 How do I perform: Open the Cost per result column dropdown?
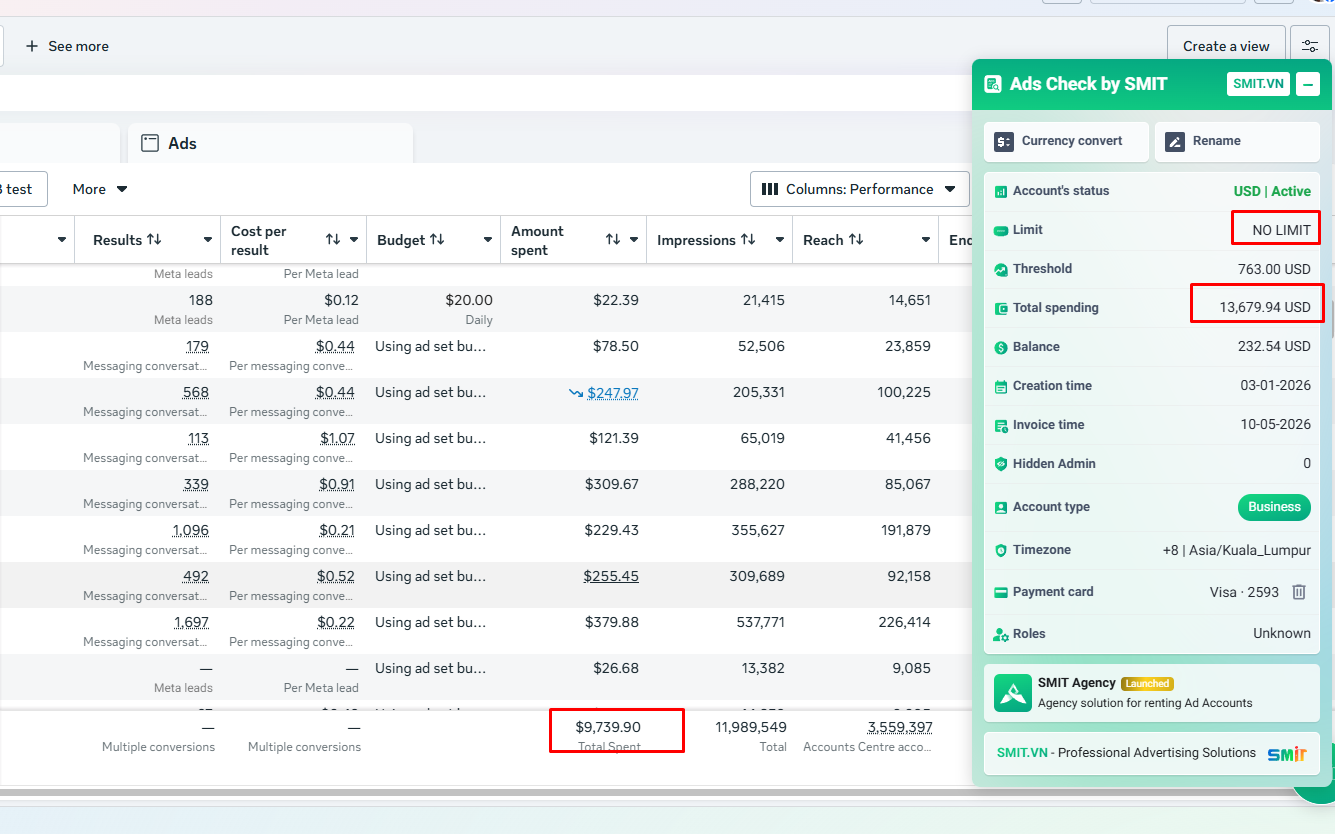pyautogui.click(x=354, y=240)
